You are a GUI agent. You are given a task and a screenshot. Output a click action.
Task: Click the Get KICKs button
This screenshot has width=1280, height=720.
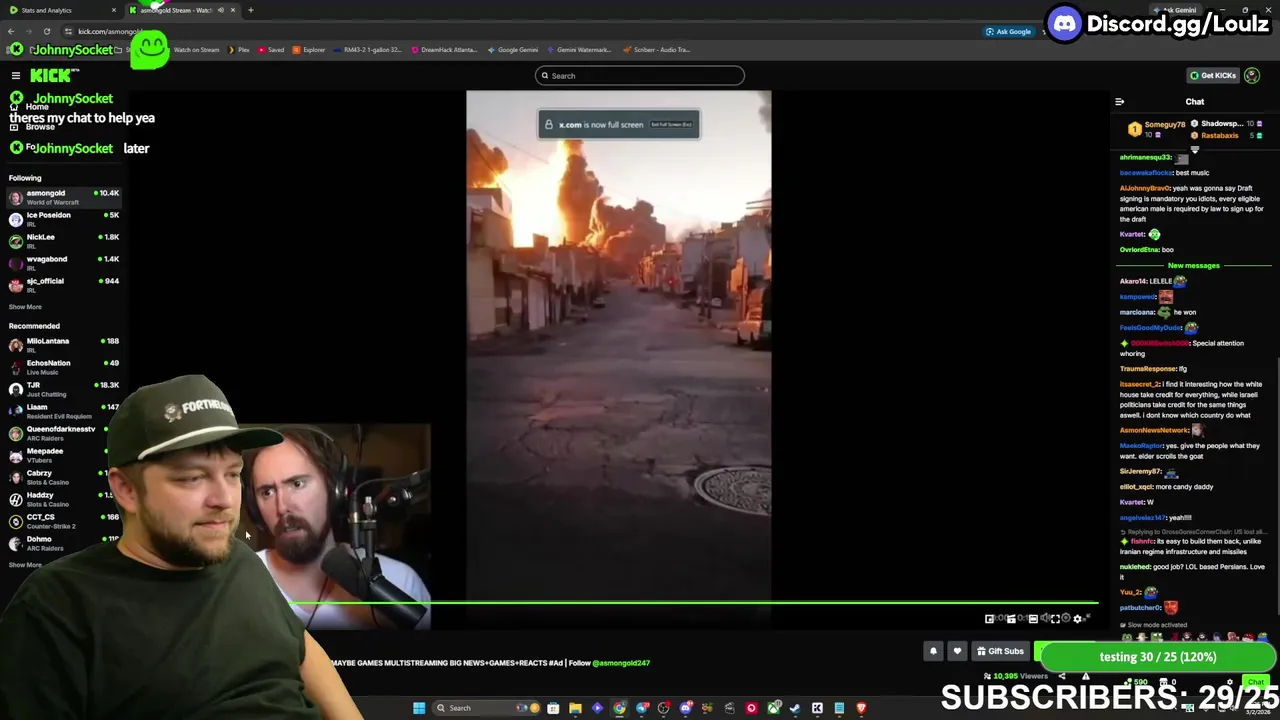coord(1213,75)
